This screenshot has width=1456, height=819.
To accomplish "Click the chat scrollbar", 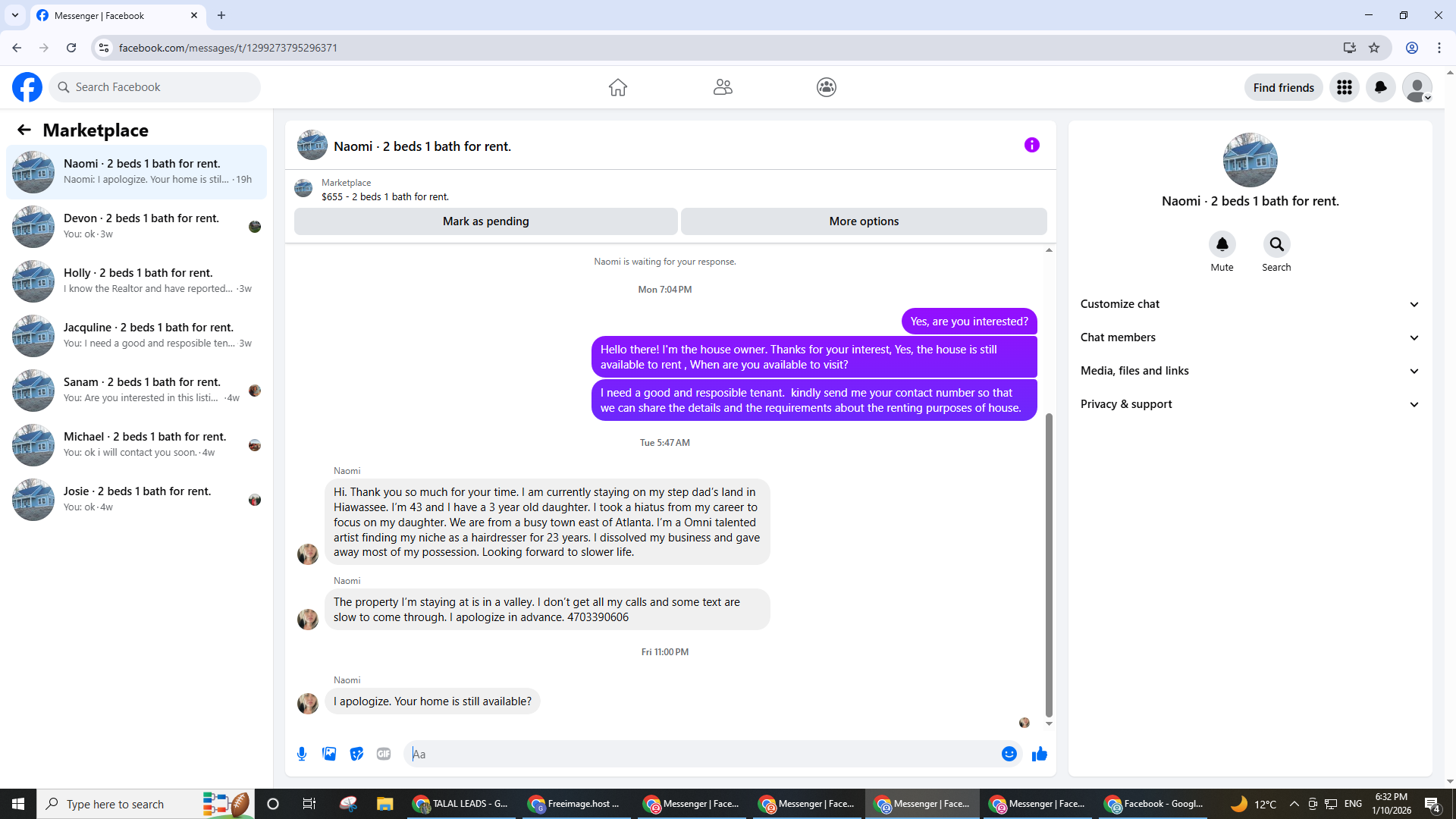I will click(1049, 565).
